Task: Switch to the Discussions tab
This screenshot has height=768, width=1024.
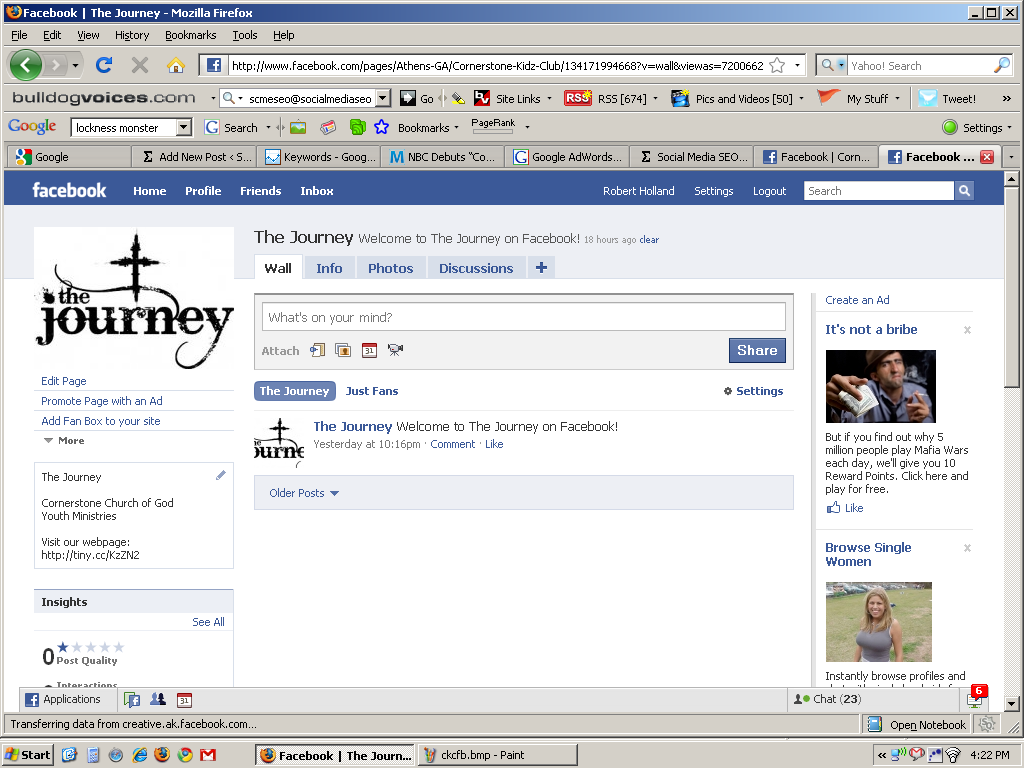Action: (476, 268)
